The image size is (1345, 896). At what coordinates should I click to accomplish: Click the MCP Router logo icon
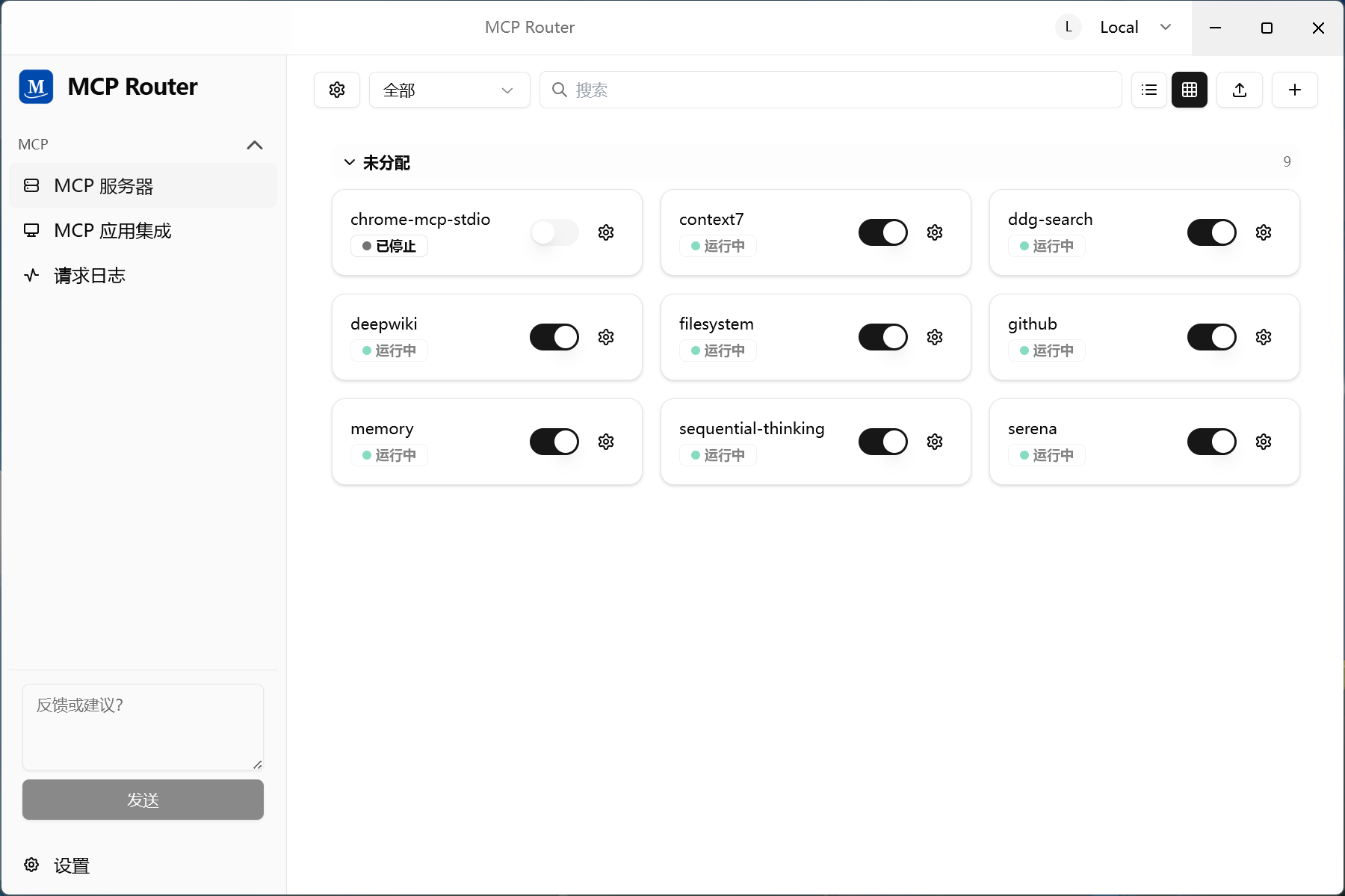pyautogui.click(x=36, y=87)
